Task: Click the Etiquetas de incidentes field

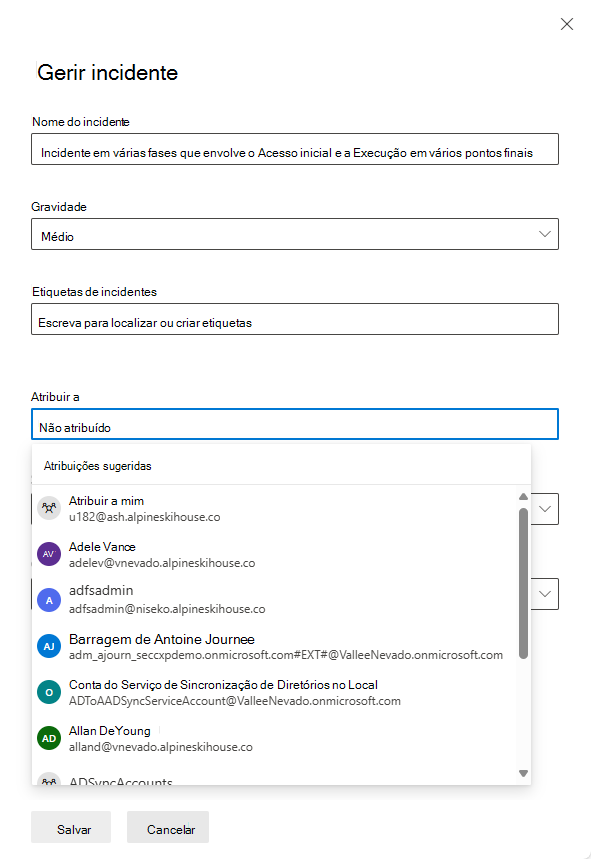Action: tap(295, 319)
